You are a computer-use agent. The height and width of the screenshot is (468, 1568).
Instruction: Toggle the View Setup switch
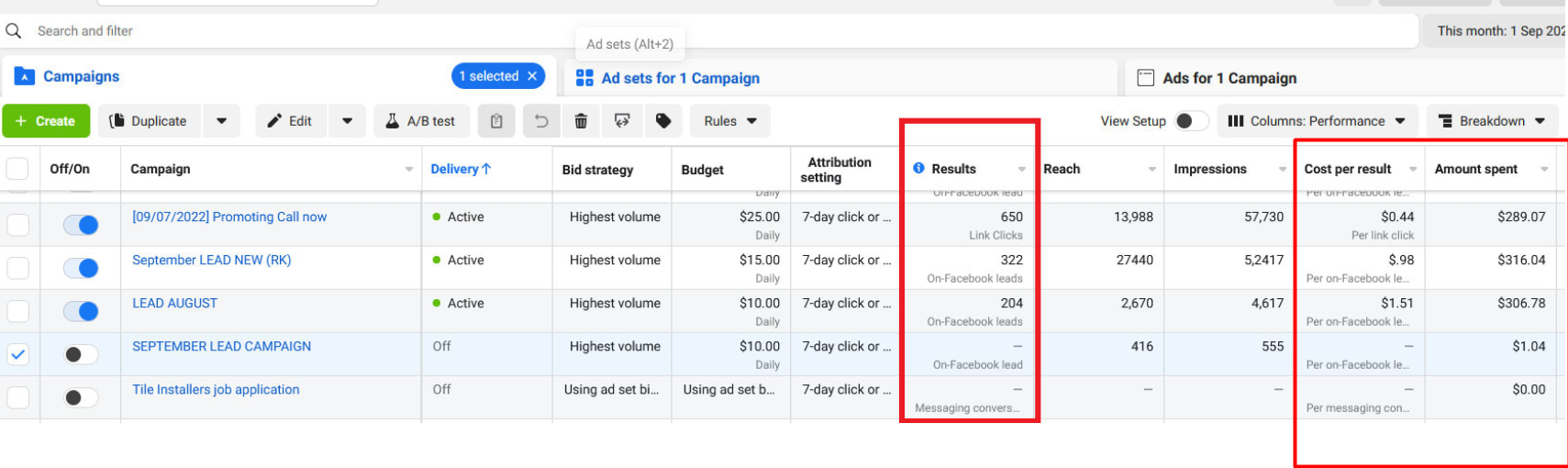point(1191,121)
